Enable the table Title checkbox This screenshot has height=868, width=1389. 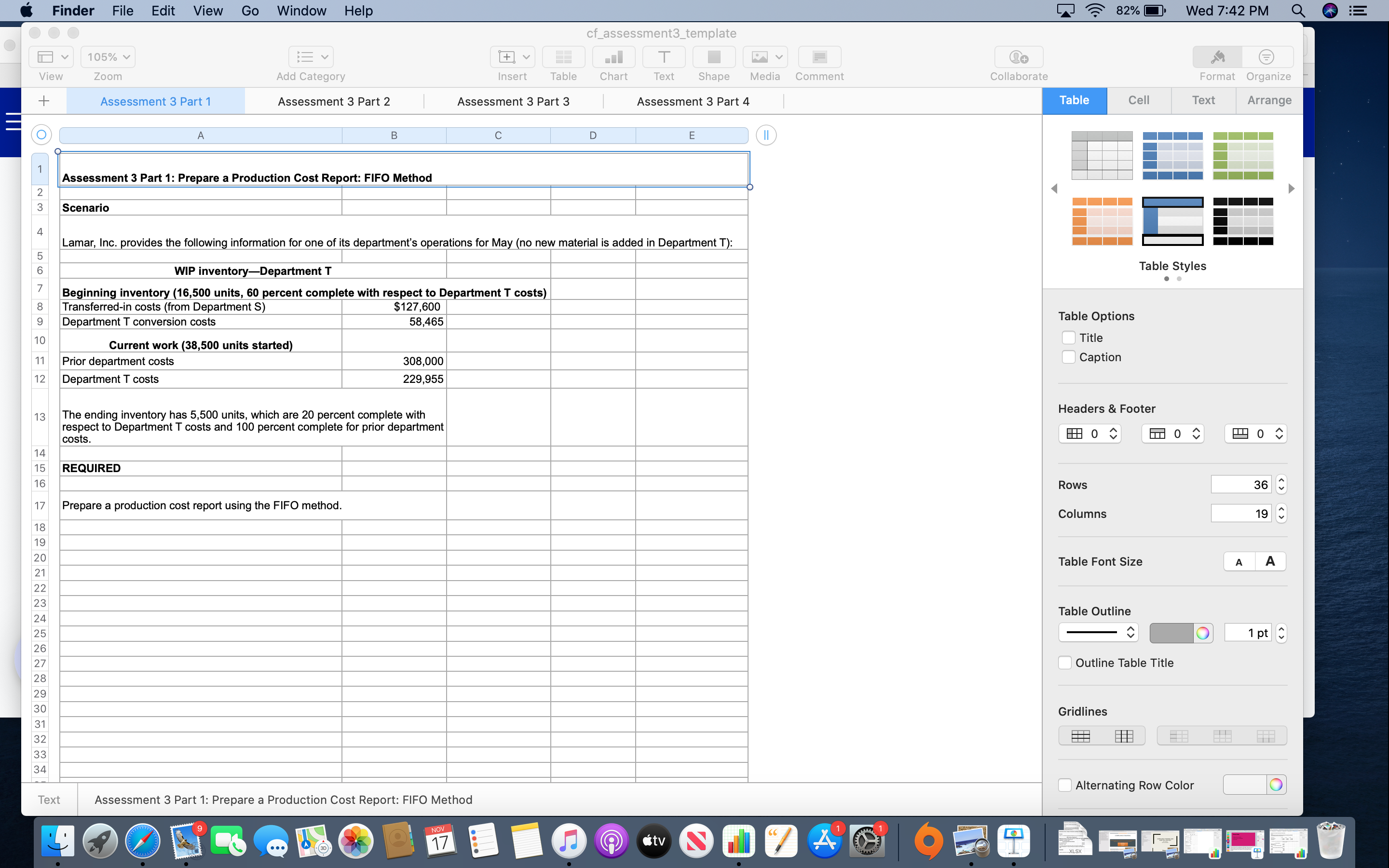tap(1069, 337)
